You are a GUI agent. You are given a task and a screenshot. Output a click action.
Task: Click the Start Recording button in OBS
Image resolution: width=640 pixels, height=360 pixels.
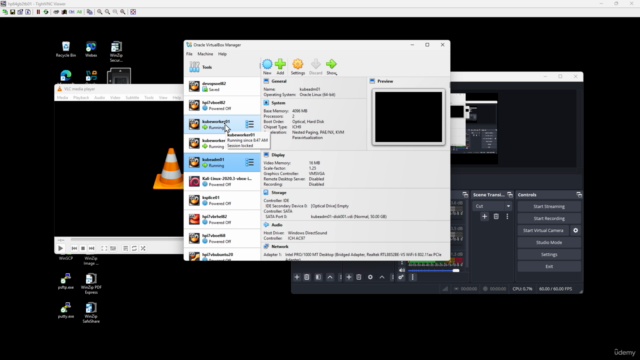549,218
